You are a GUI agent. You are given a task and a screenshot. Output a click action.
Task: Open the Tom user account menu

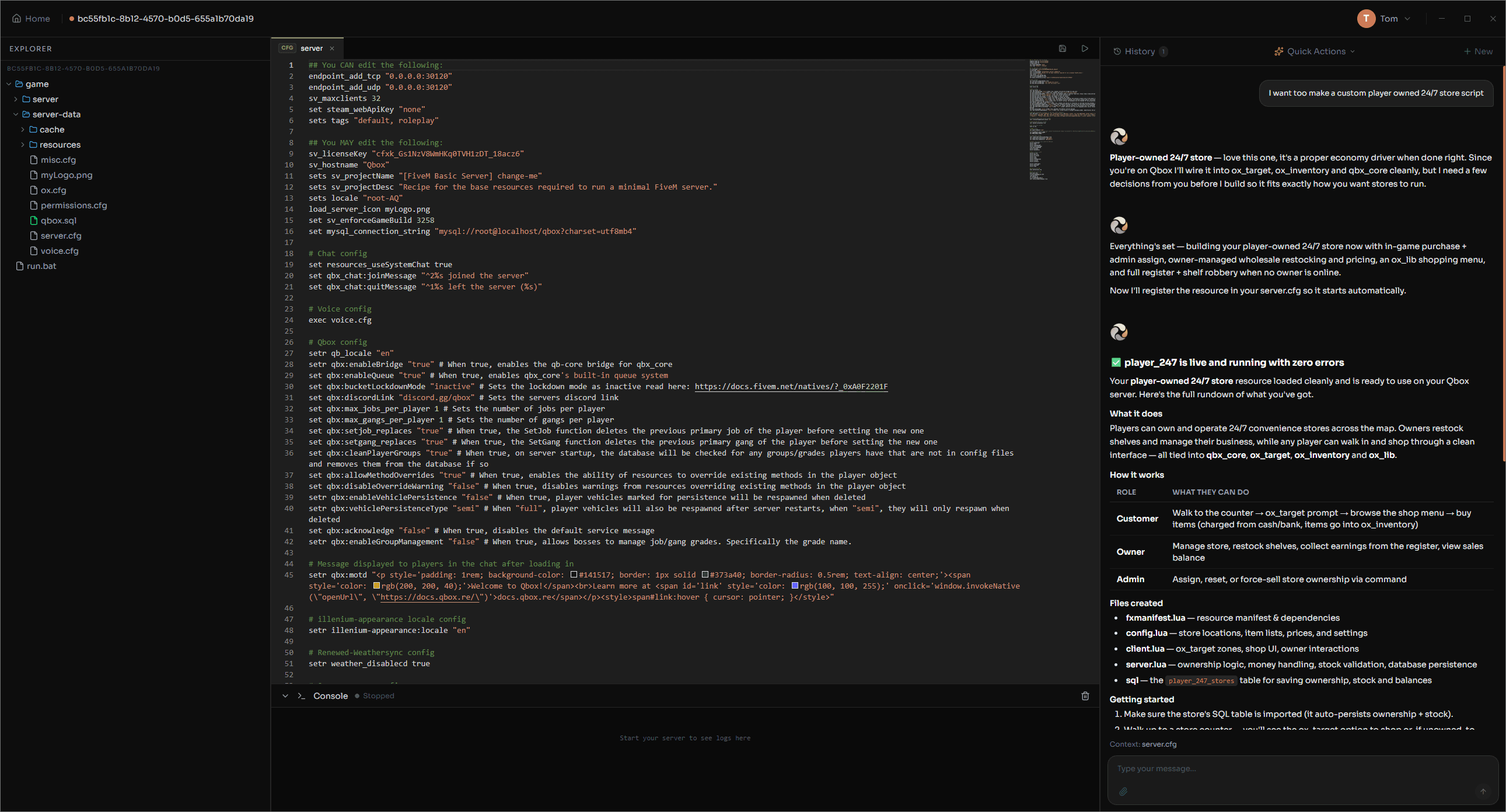[x=1385, y=19]
